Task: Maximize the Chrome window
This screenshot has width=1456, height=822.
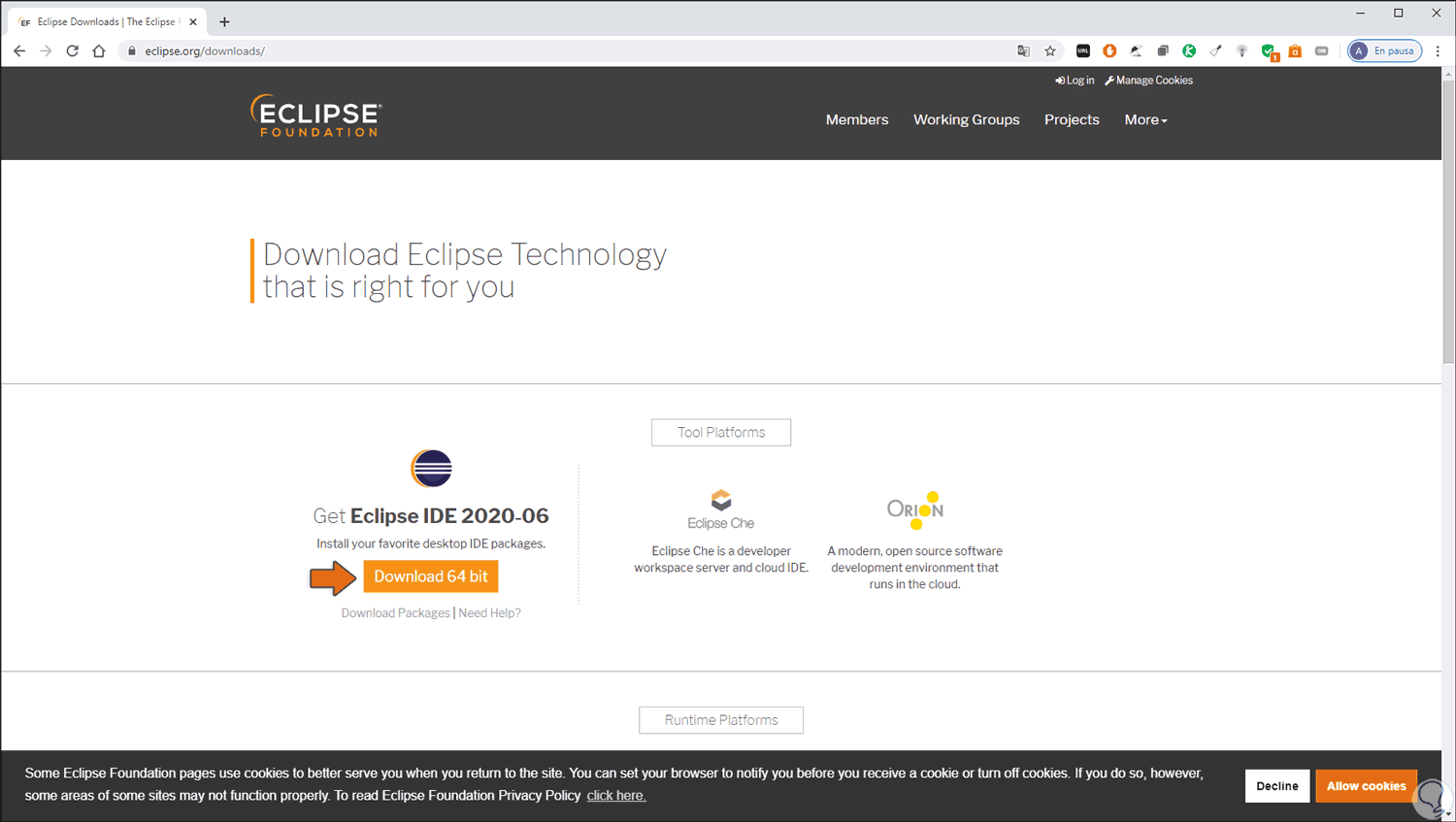Action: tap(1399, 14)
